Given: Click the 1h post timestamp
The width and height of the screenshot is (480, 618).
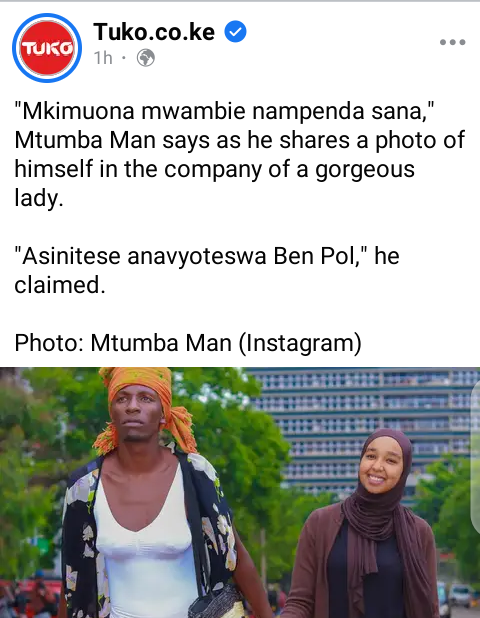Looking at the screenshot, I should (103, 58).
